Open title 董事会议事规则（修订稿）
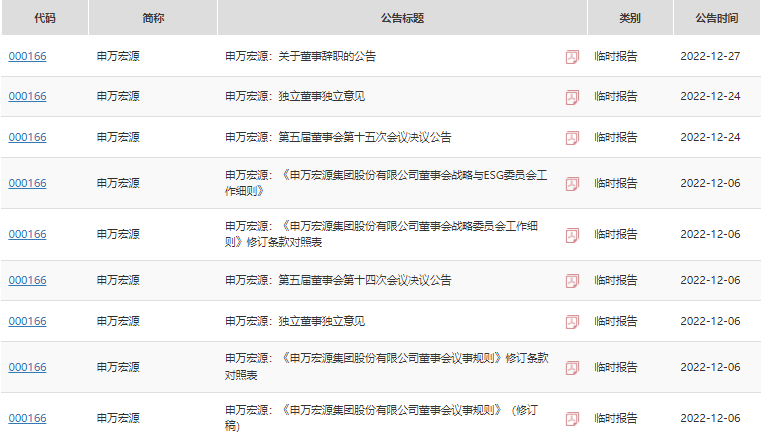The height and width of the screenshot is (443, 761). click(381, 418)
